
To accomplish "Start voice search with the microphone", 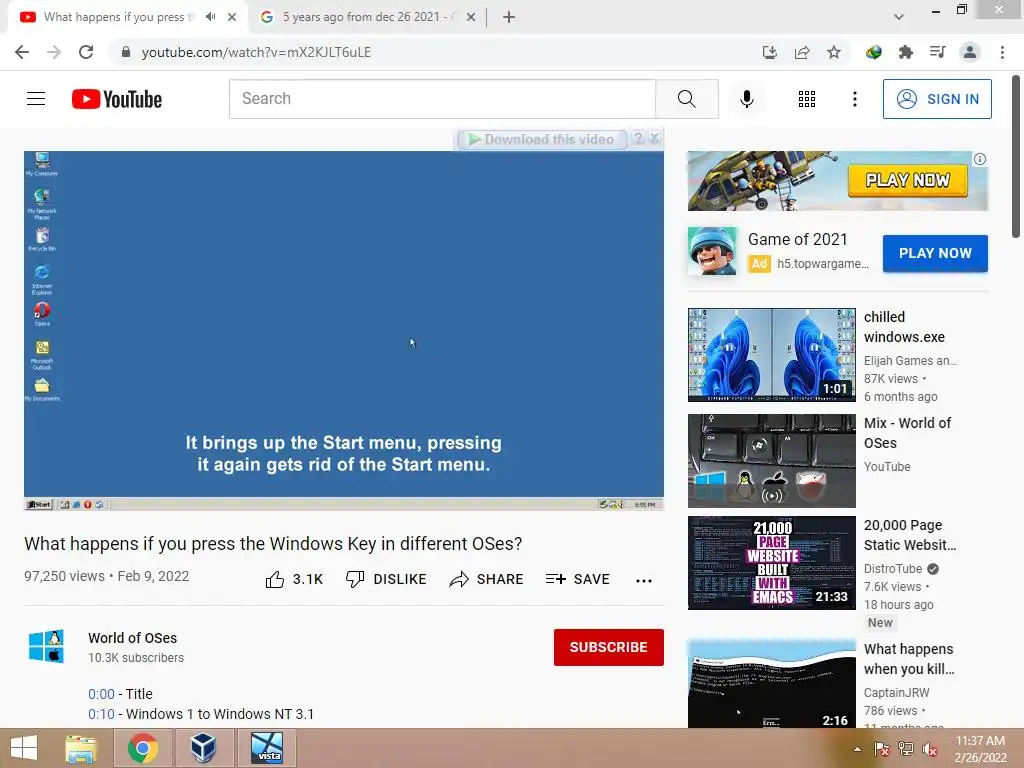I will pos(746,99).
